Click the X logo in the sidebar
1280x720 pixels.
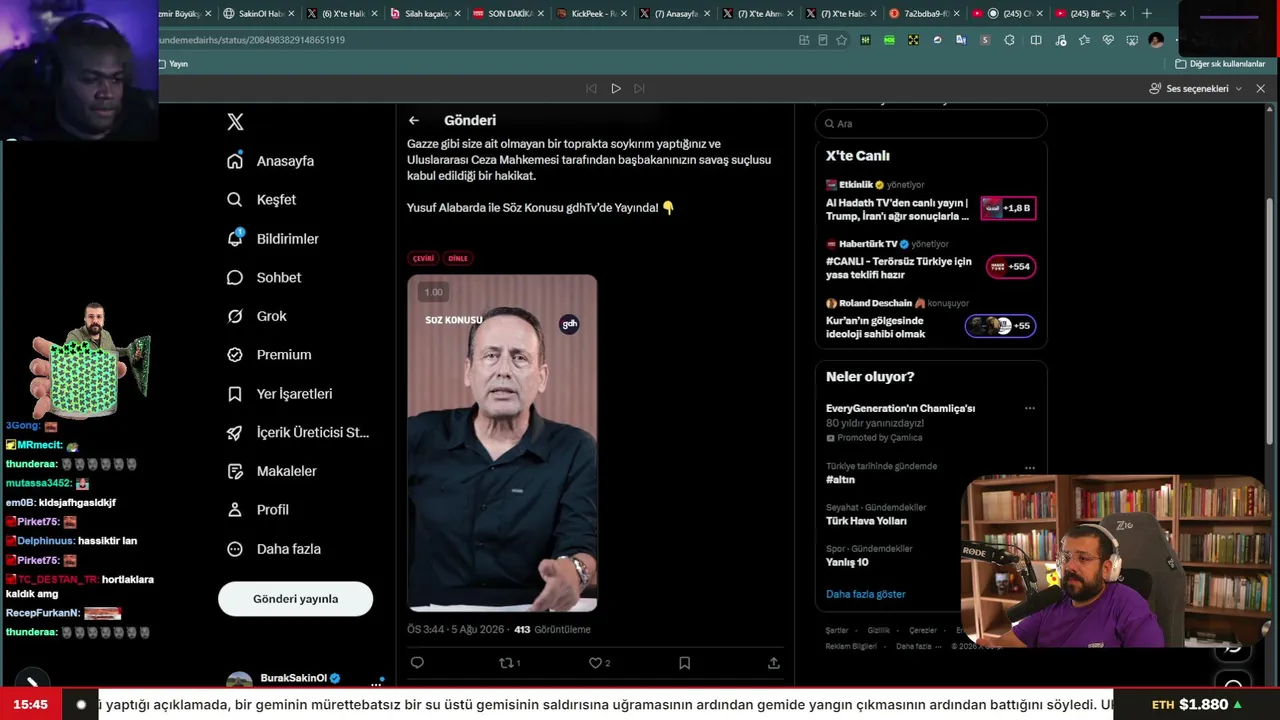(235, 122)
